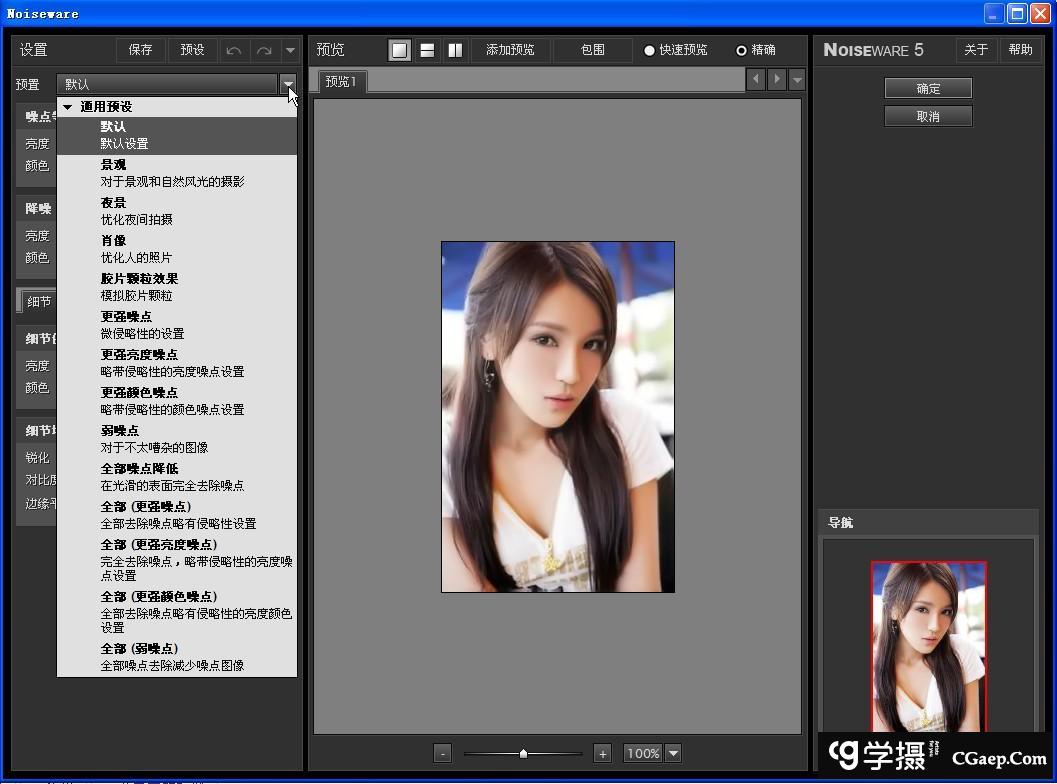Select the horizontal split preview icon
The height and width of the screenshot is (784, 1057).
click(427, 49)
